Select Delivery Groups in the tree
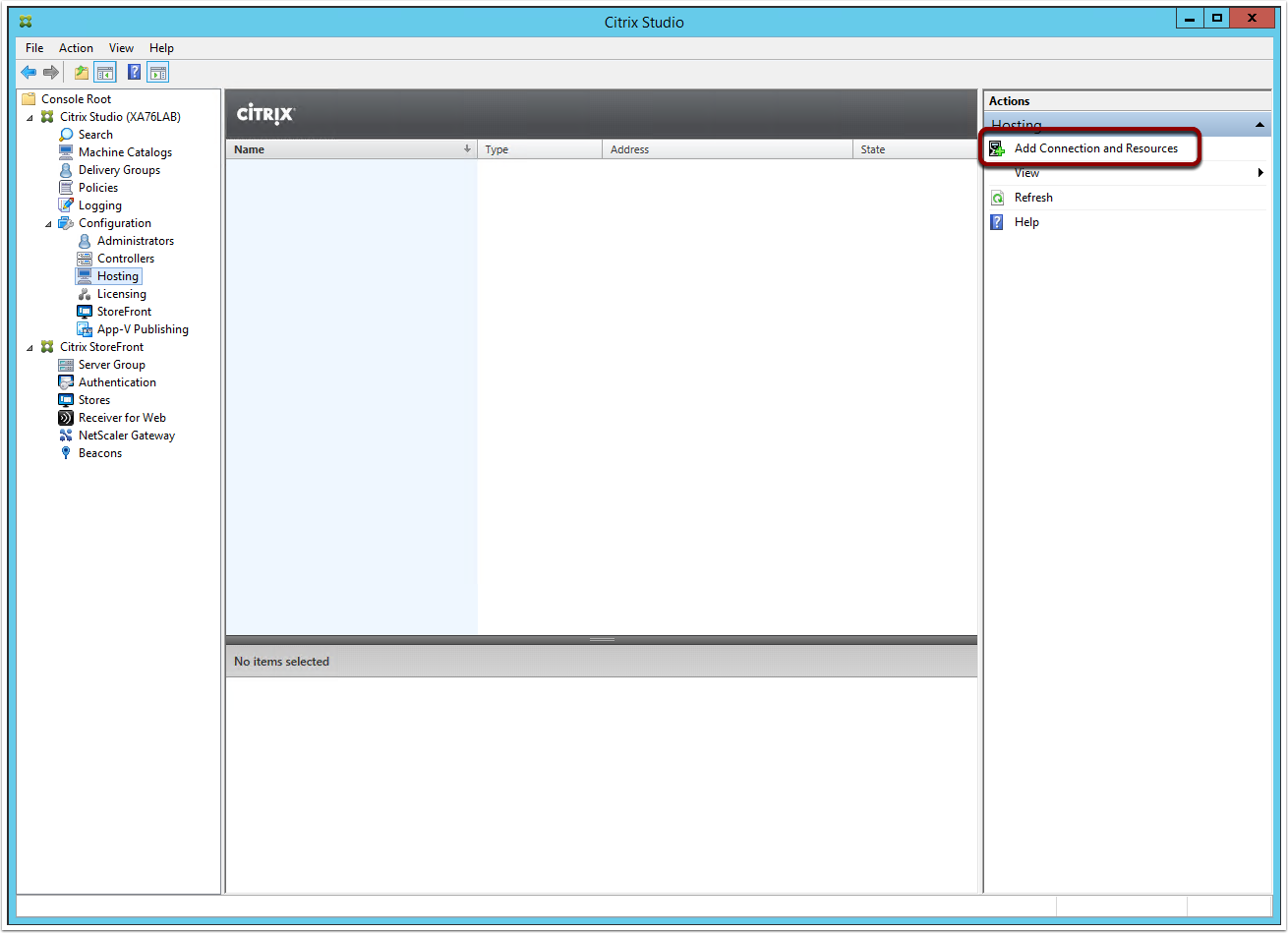 click(119, 170)
